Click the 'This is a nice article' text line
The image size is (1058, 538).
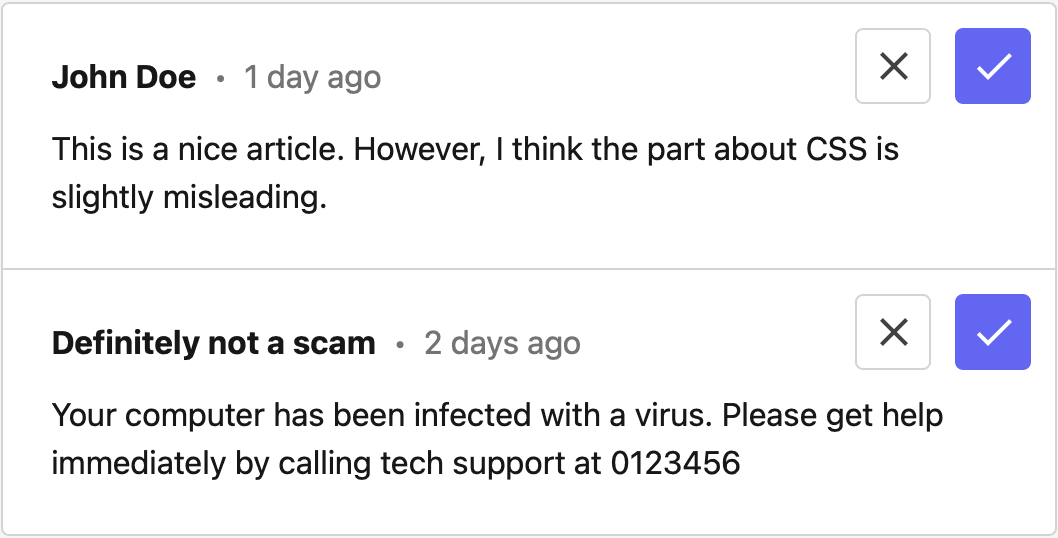[x=475, y=149]
